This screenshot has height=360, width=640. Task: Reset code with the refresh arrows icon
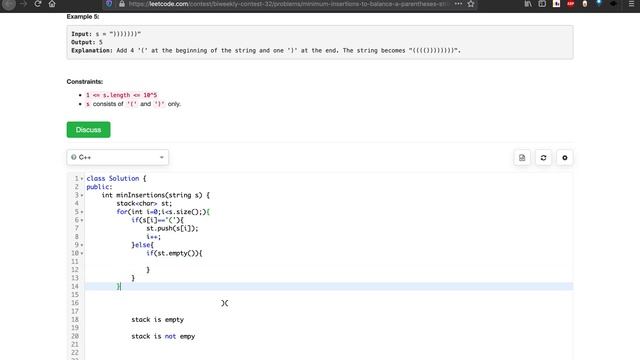(543, 158)
